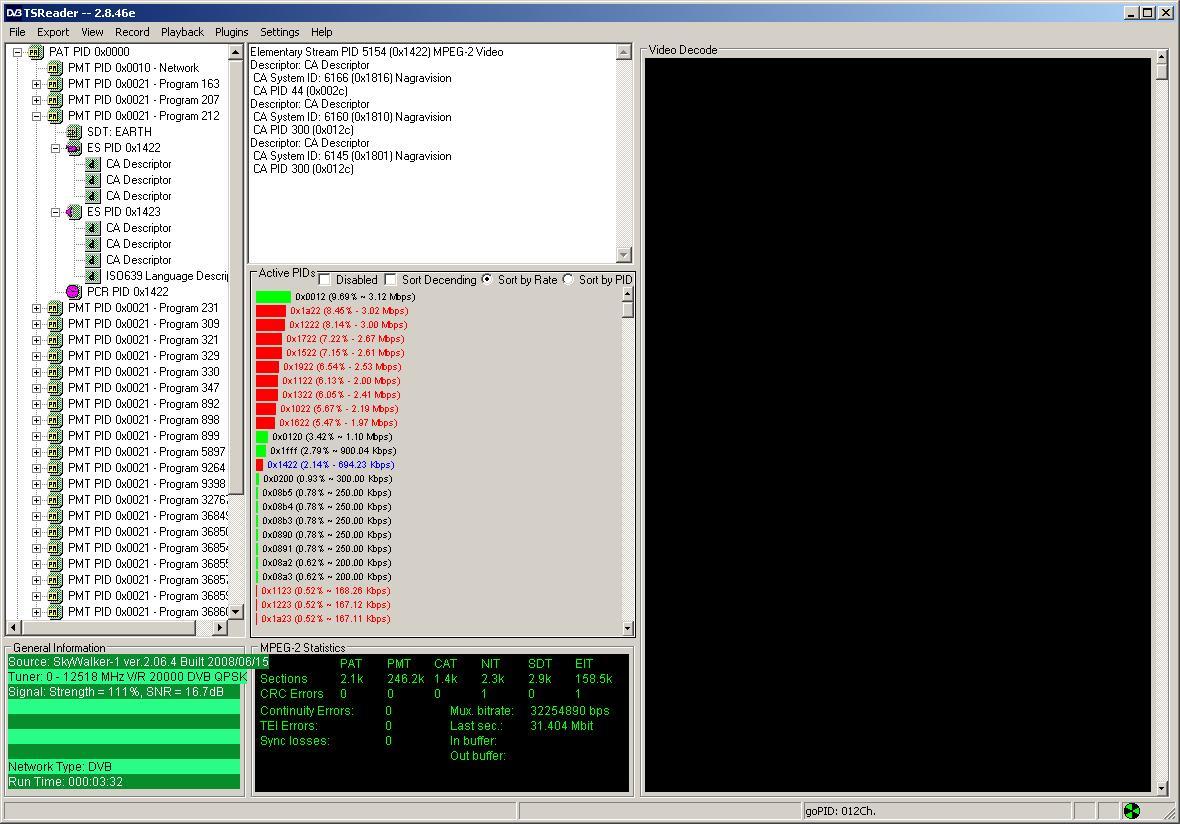Click the Active PIDs list scroll-down arrow
1180x824 pixels.
pos(628,628)
